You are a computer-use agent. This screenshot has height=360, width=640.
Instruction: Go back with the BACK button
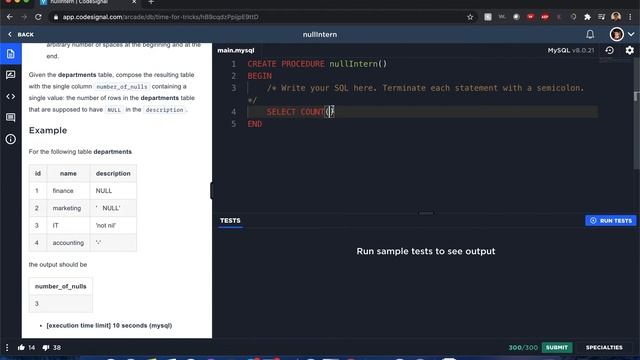[x=21, y=34]
